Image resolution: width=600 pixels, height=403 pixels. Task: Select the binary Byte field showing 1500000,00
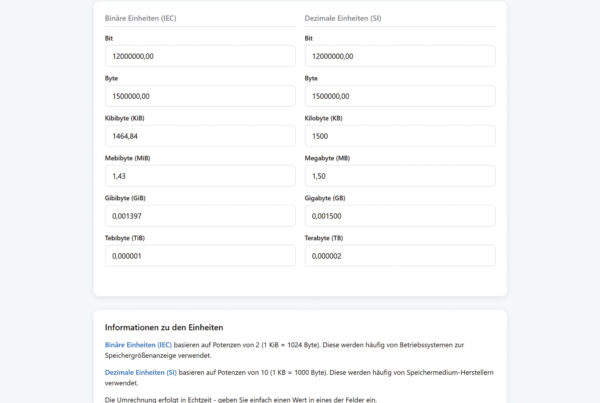(200, 96)
